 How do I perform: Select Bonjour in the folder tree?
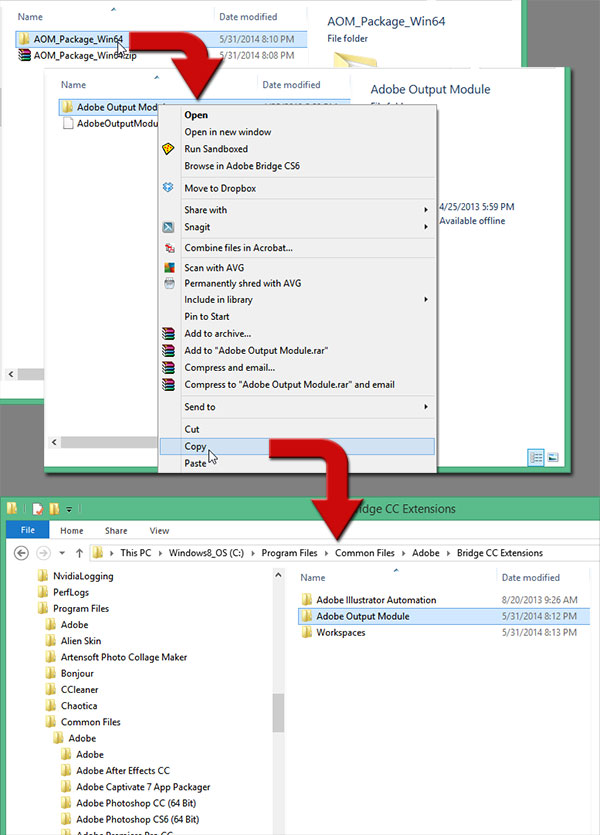coord(77,674)
